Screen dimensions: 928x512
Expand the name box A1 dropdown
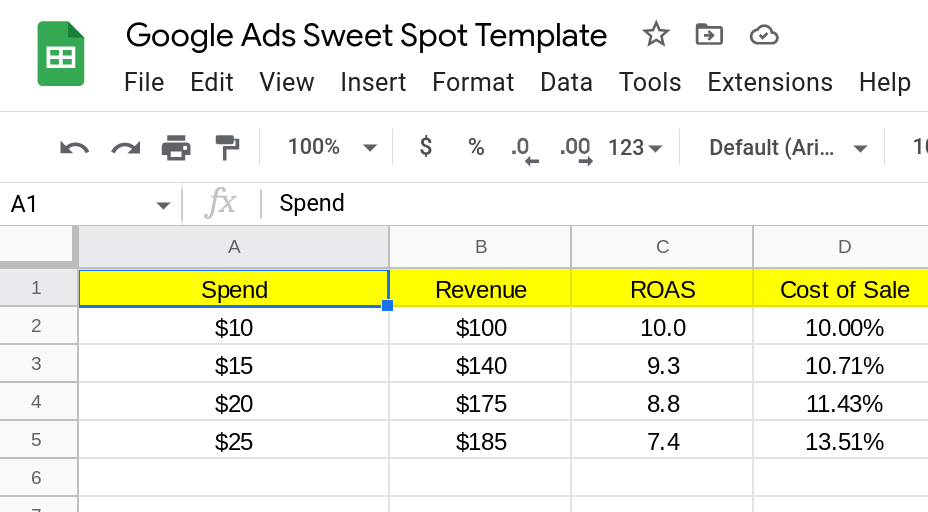click(x=163, y=205)
